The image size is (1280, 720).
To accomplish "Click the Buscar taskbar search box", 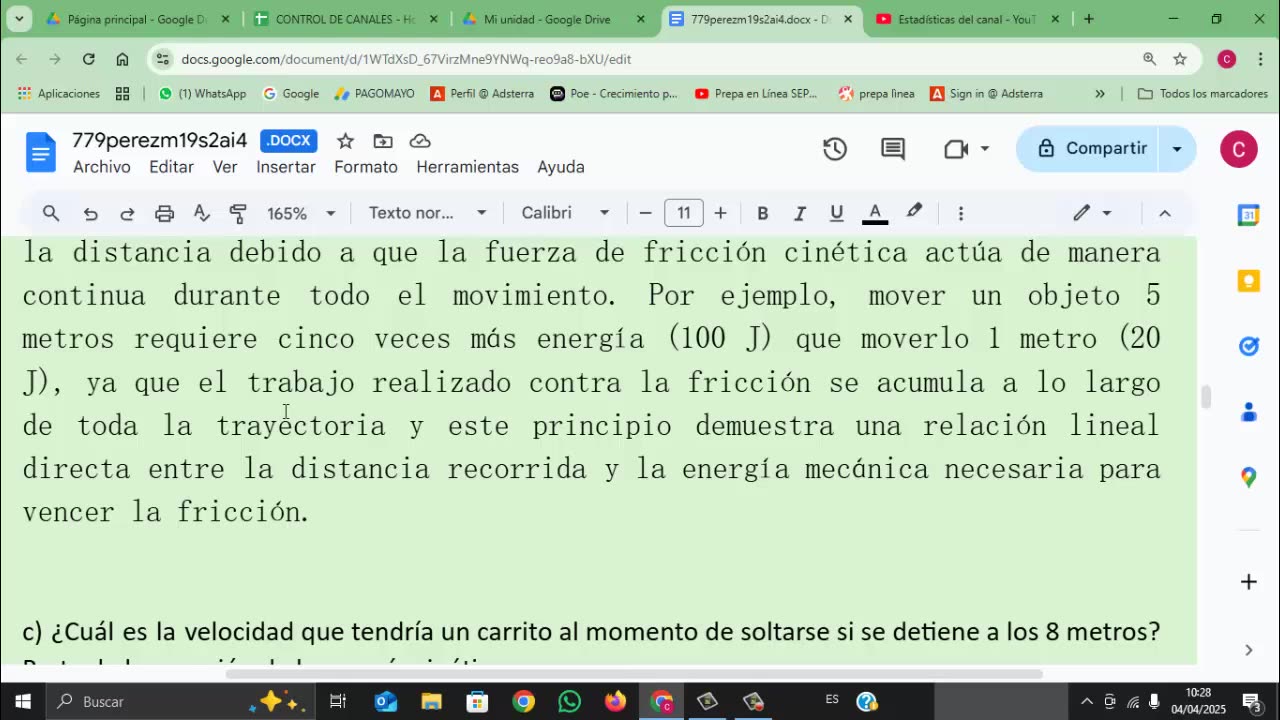I will [x=182, y=702].
